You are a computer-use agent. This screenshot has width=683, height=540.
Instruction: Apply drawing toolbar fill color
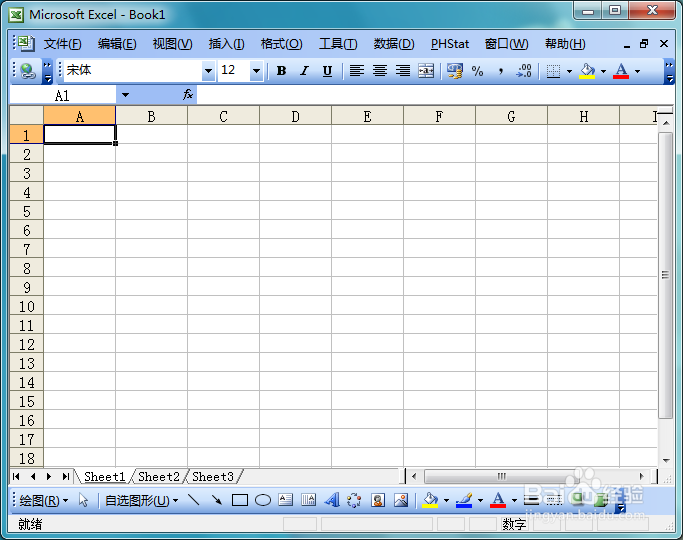point(430,500)
